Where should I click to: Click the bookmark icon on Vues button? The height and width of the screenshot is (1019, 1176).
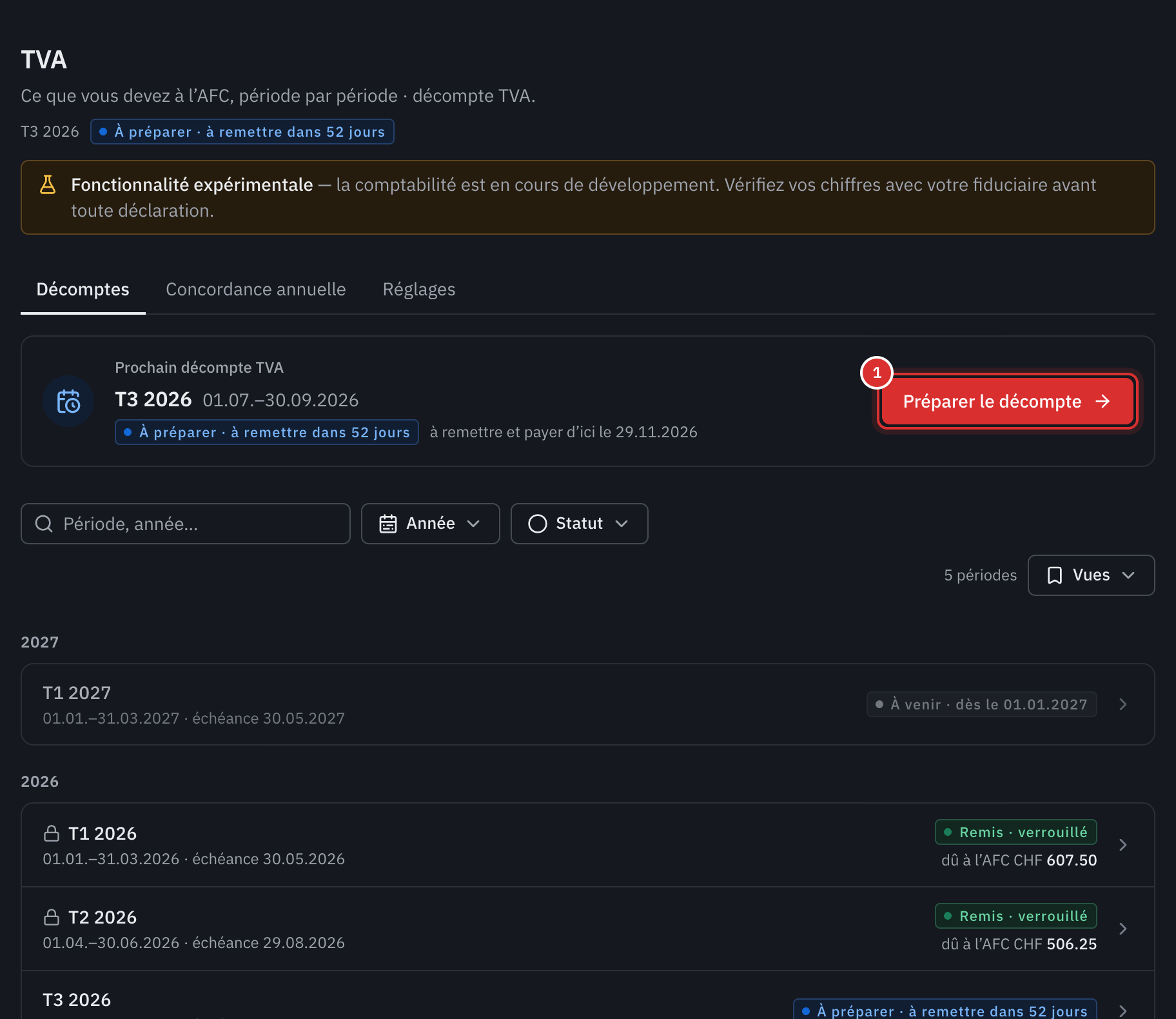(x=1055, y=575)
